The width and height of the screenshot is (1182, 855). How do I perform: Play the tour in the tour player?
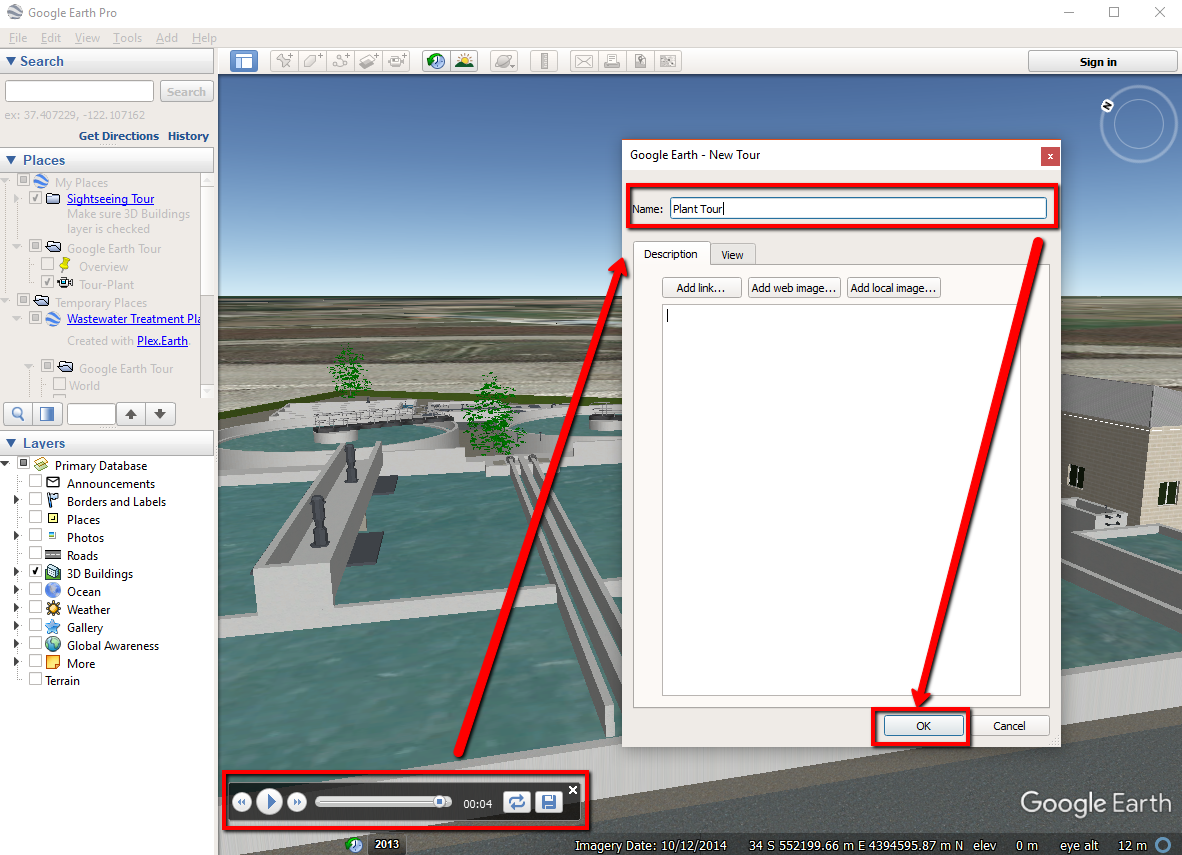(269, 801)
